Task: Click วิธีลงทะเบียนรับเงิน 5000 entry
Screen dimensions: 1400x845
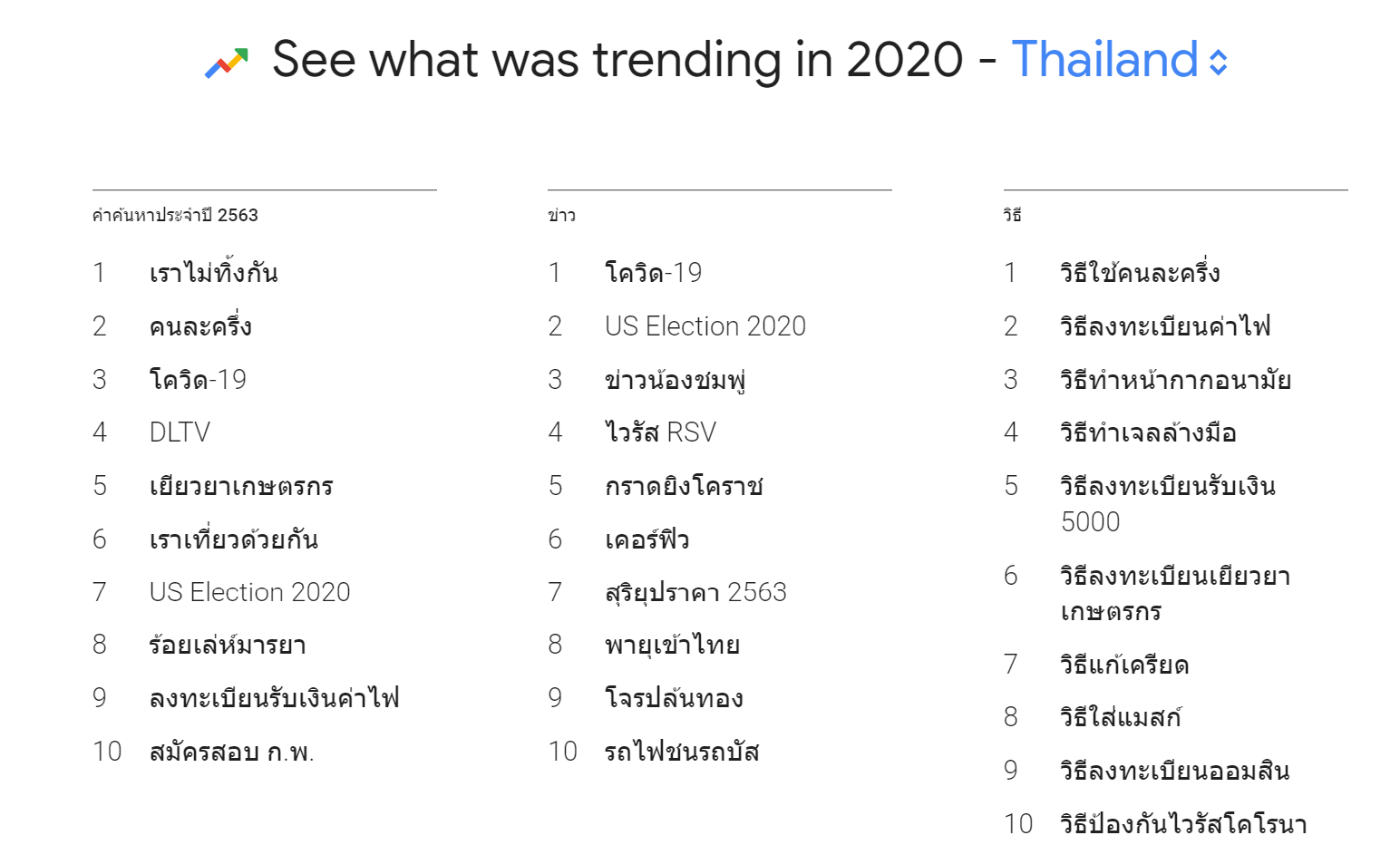Action: pos(1167,503)
